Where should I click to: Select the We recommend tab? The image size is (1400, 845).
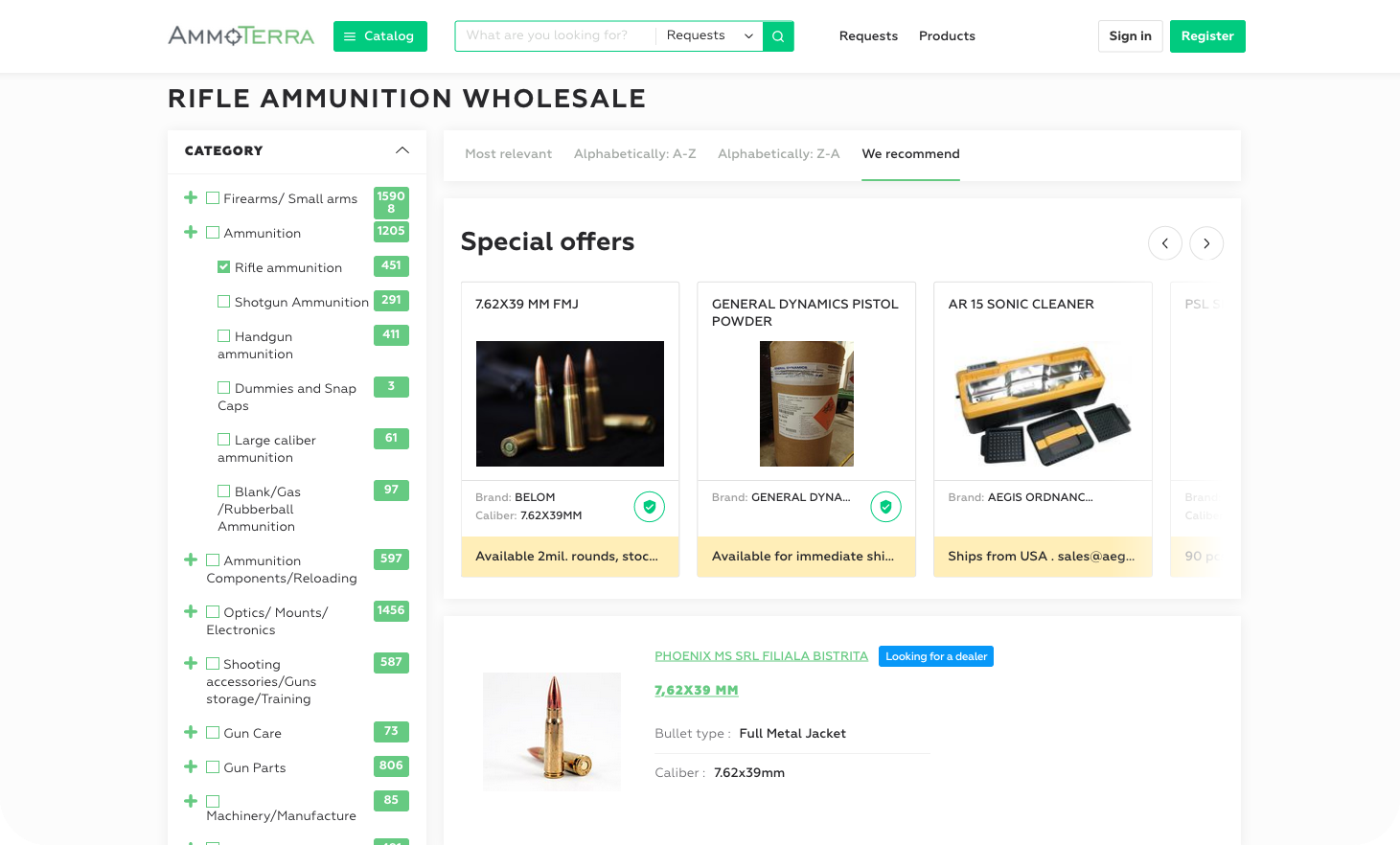click(910, 154)
